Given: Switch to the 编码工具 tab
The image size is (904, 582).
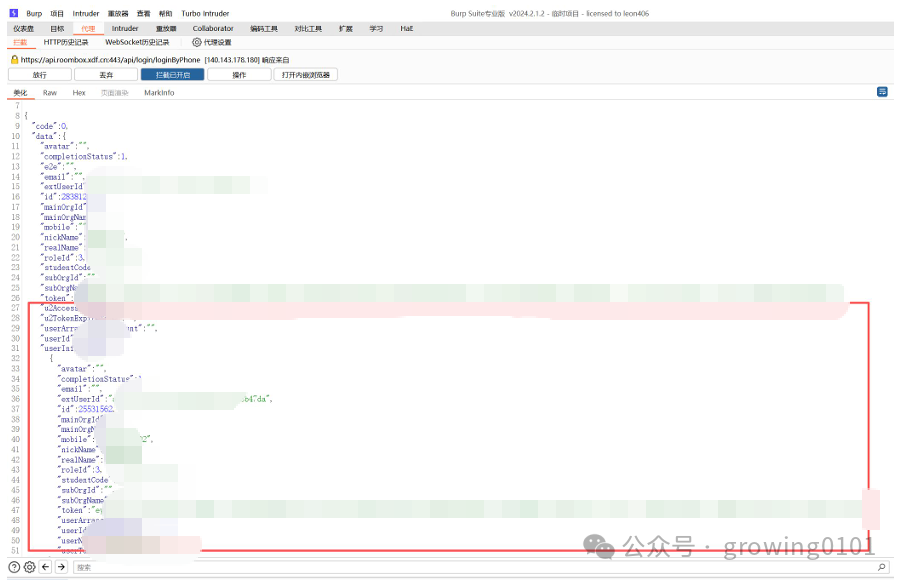Looking at the screenshot, I should click(x=264, y=28).
